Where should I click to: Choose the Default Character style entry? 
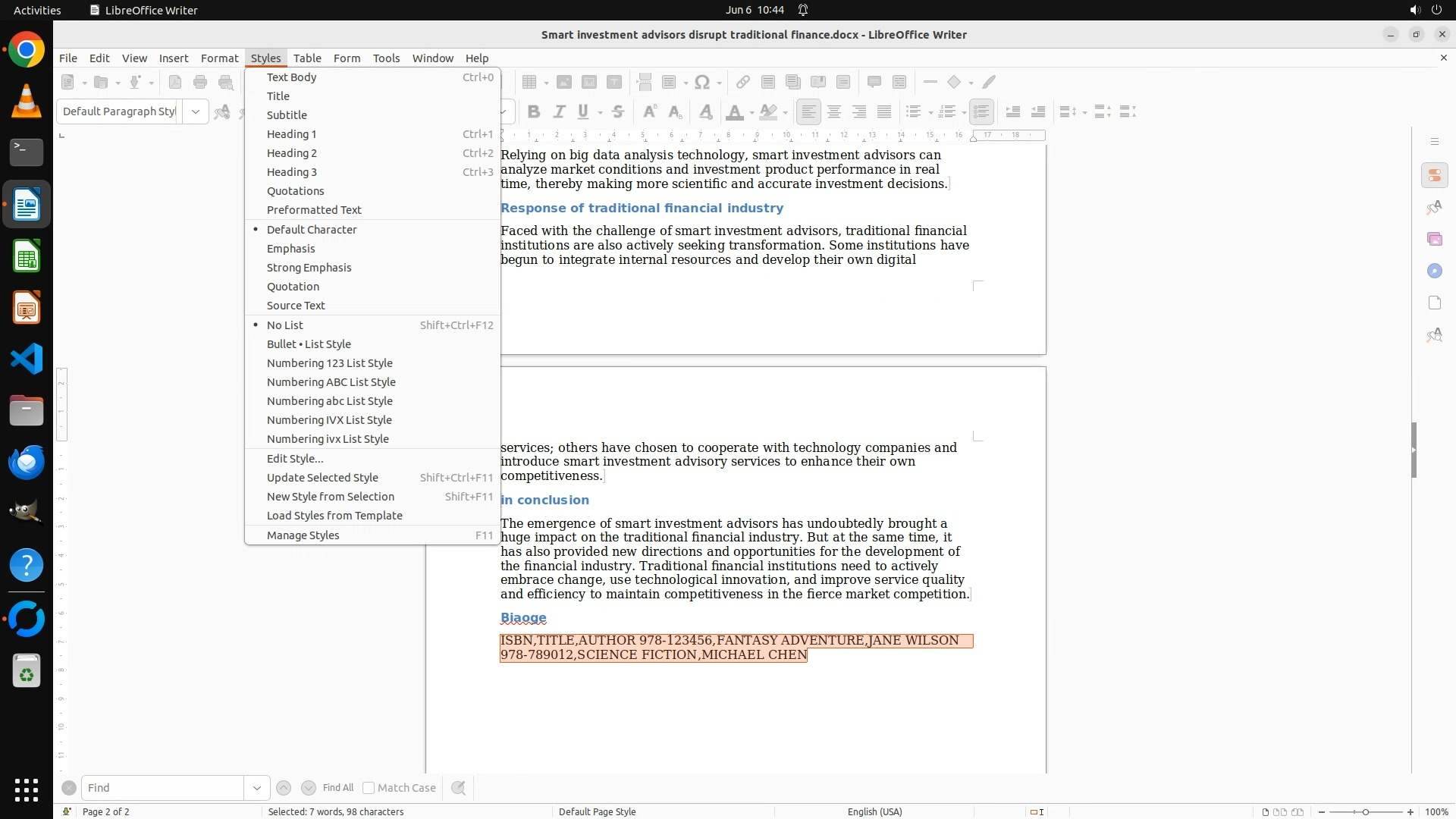click(312, 230)
